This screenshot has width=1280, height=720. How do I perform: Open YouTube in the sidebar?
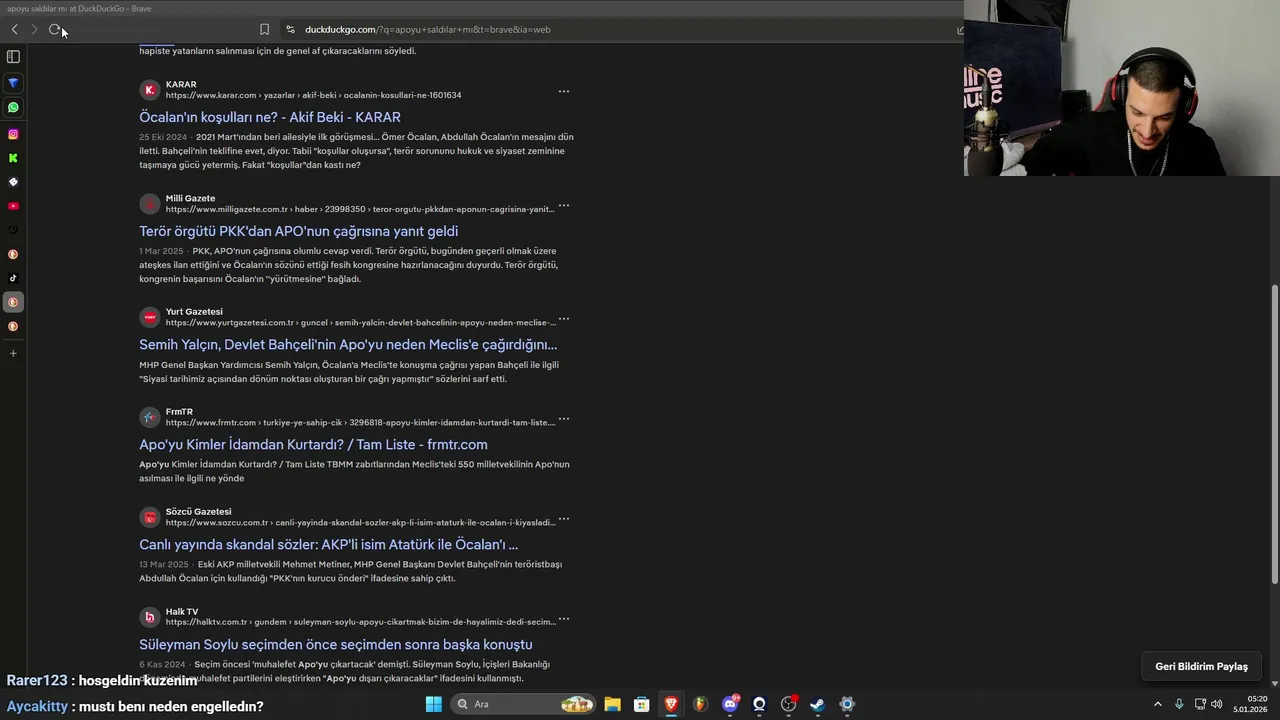13,206
